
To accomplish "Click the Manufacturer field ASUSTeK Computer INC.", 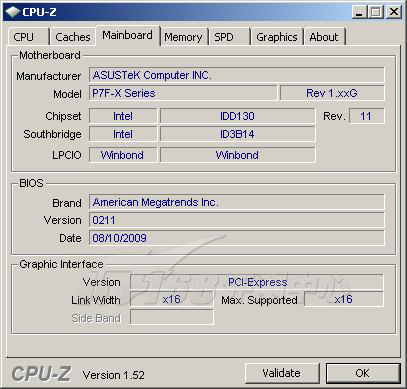I will pyautogui.click(x=237, y=75).
